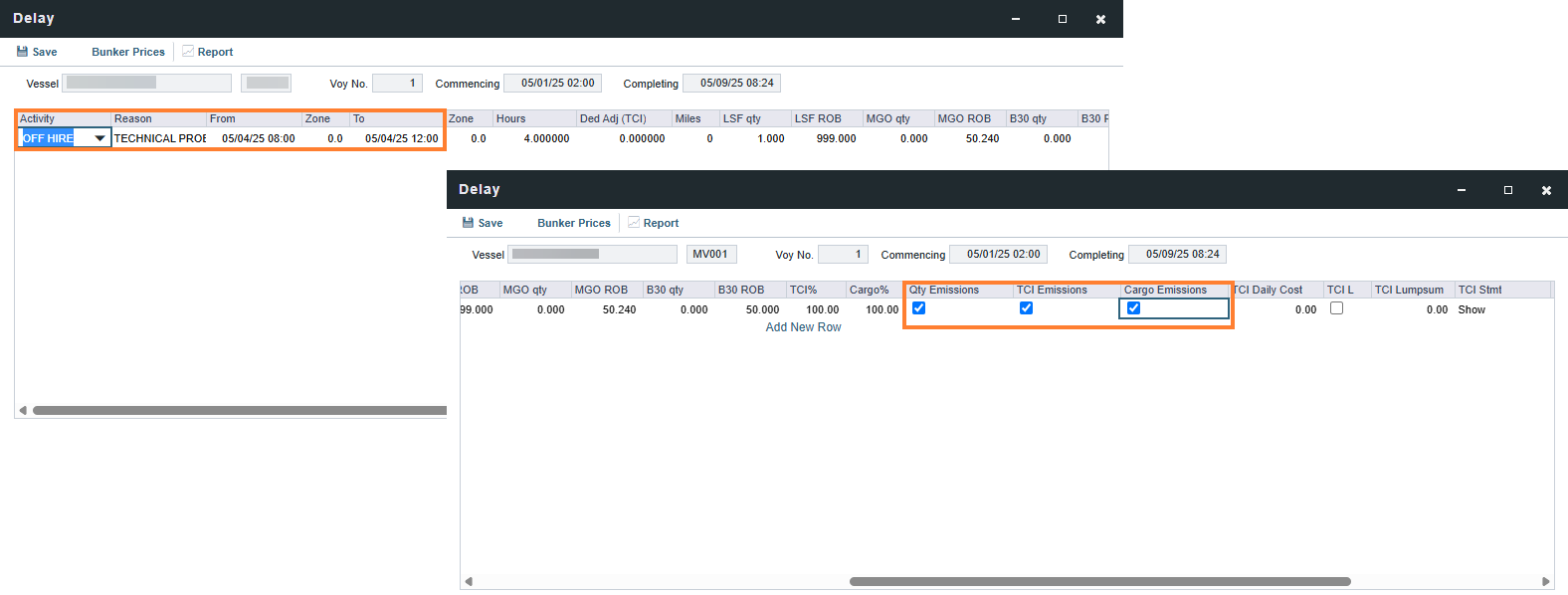Click scroll-left arrow in front window

click(469, 581)
